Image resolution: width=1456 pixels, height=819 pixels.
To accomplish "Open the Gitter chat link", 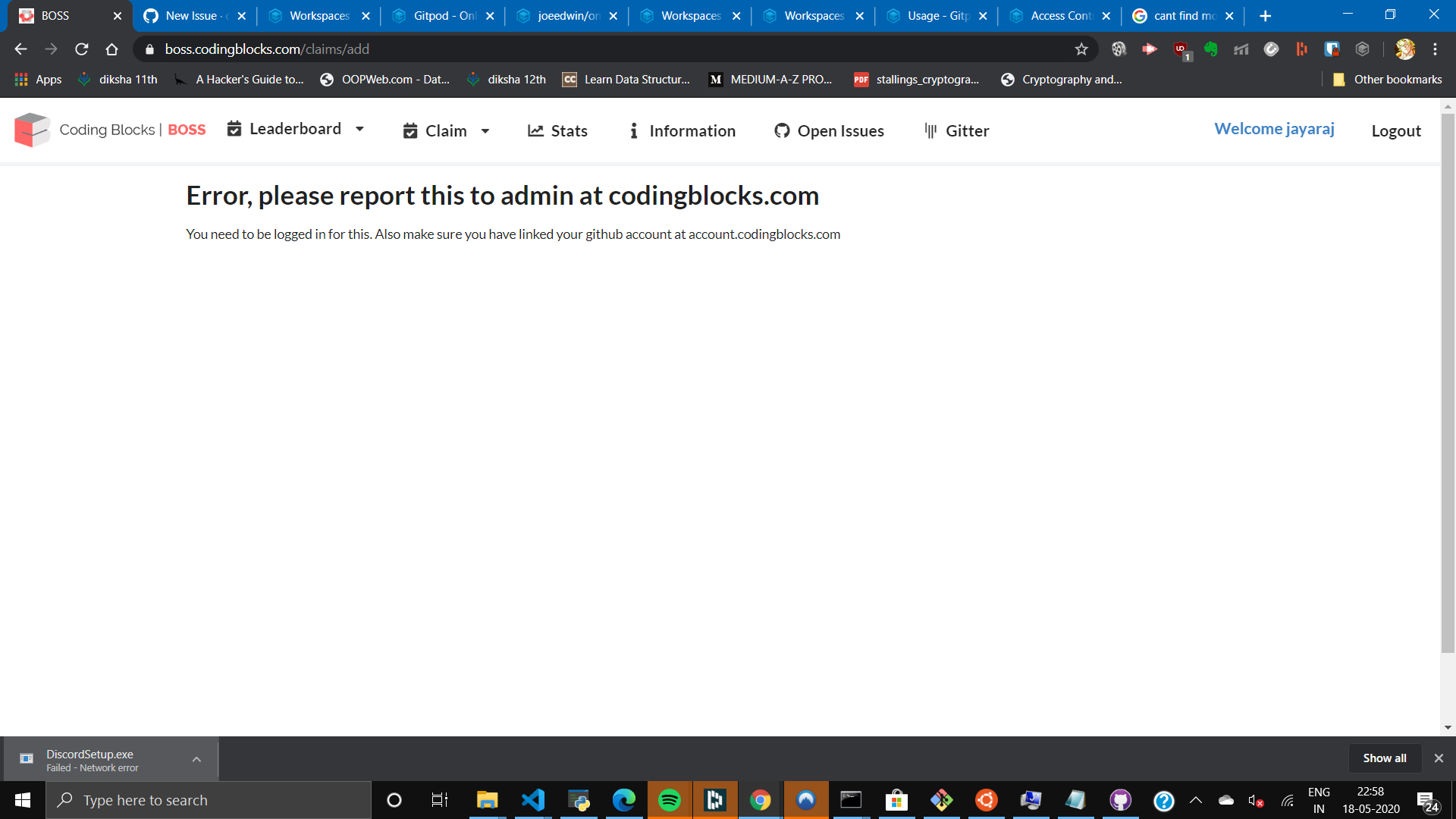I will [956, 130].
